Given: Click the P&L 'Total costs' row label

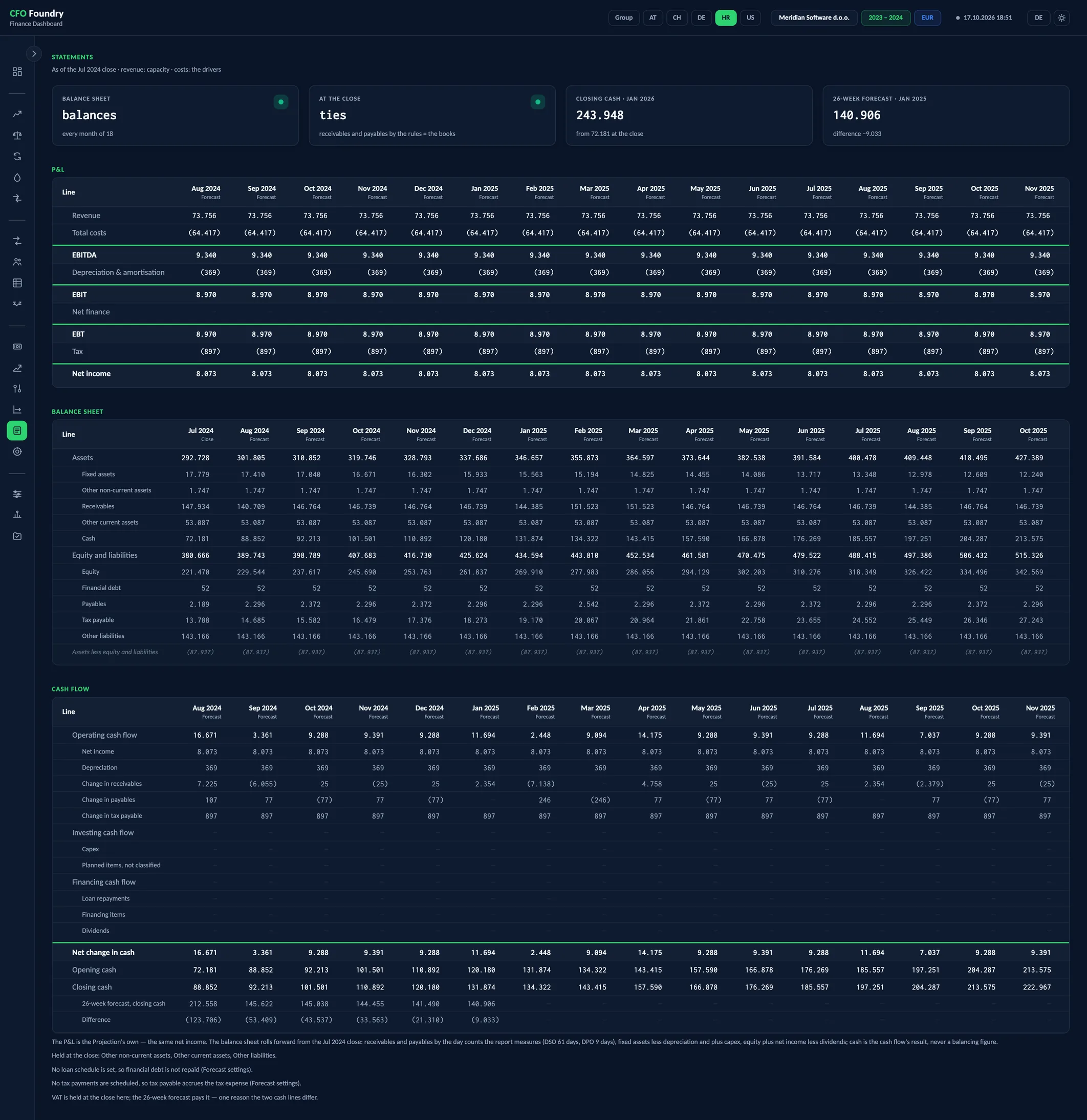Looking at the screenshot, I should click(x=89, y=233).
